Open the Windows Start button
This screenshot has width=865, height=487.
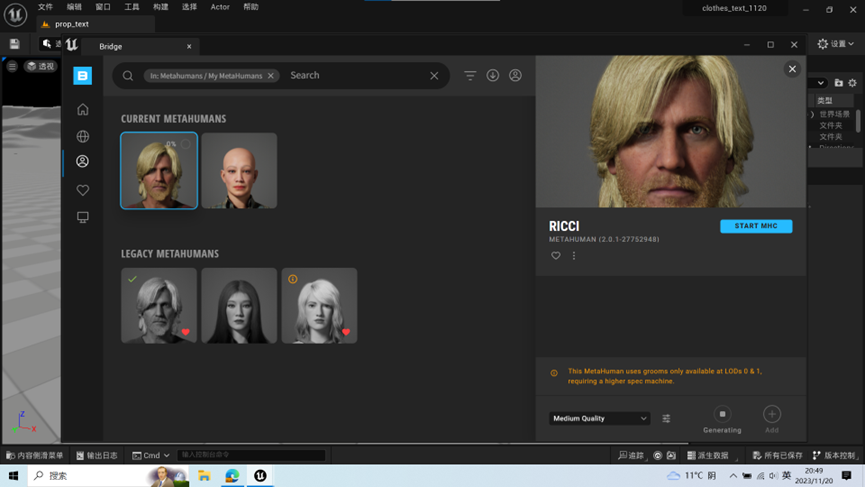13,475
